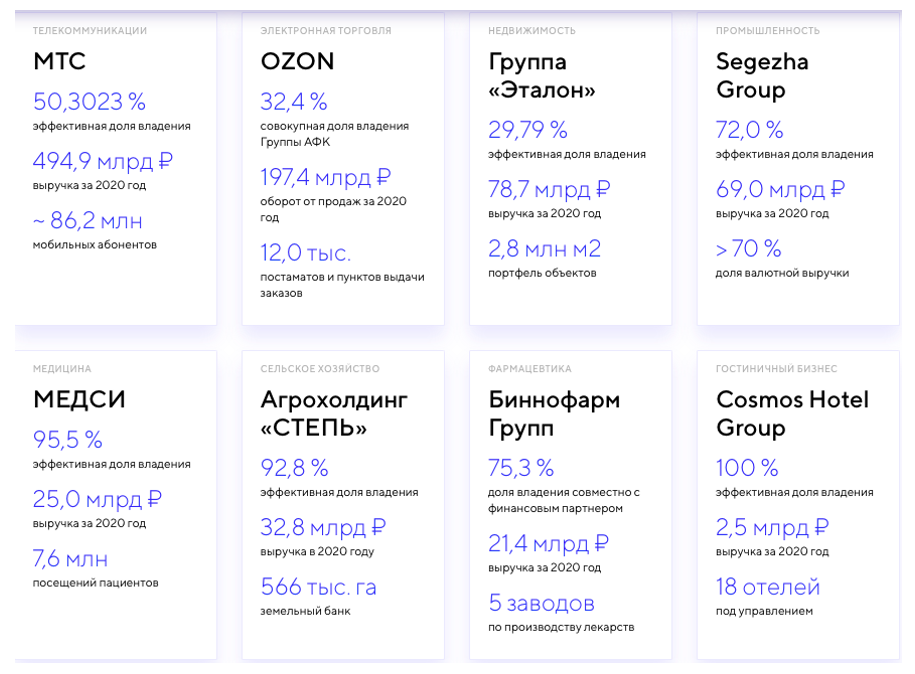Click the НЕДВИЖИМОСТЬ category label

[x=532, y=31]
